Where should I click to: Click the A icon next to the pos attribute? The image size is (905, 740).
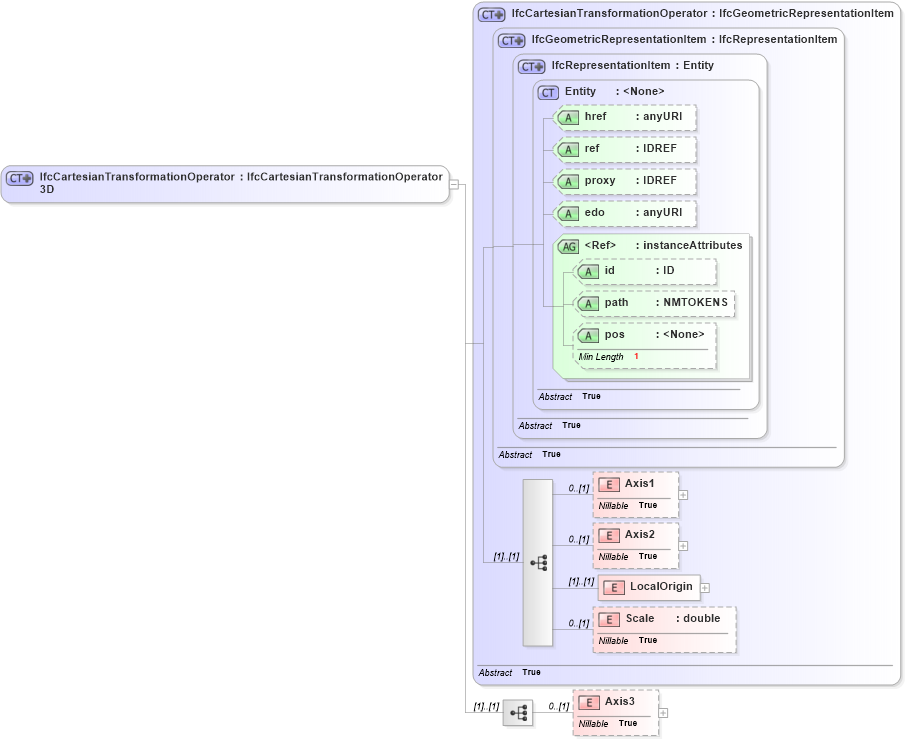click(588, 335)
